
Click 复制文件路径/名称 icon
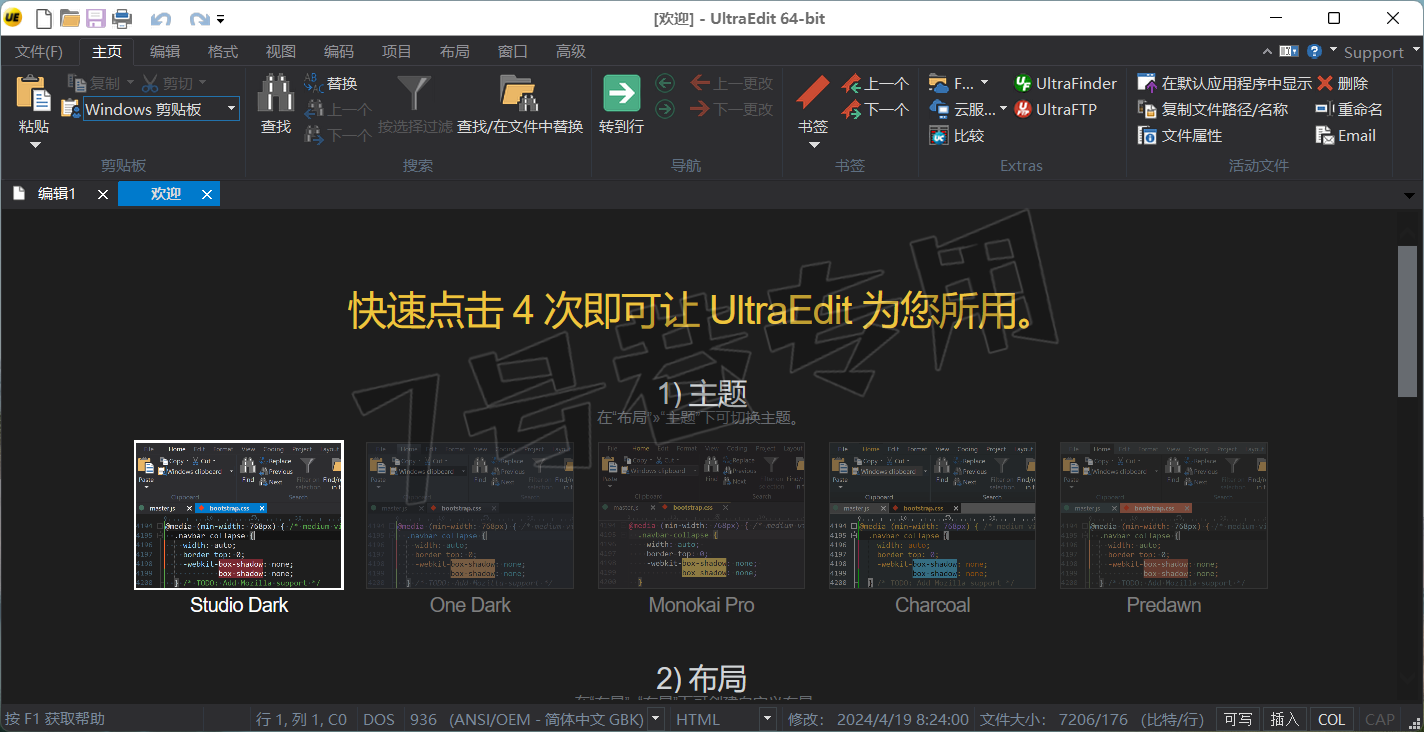coord(1147,110)
